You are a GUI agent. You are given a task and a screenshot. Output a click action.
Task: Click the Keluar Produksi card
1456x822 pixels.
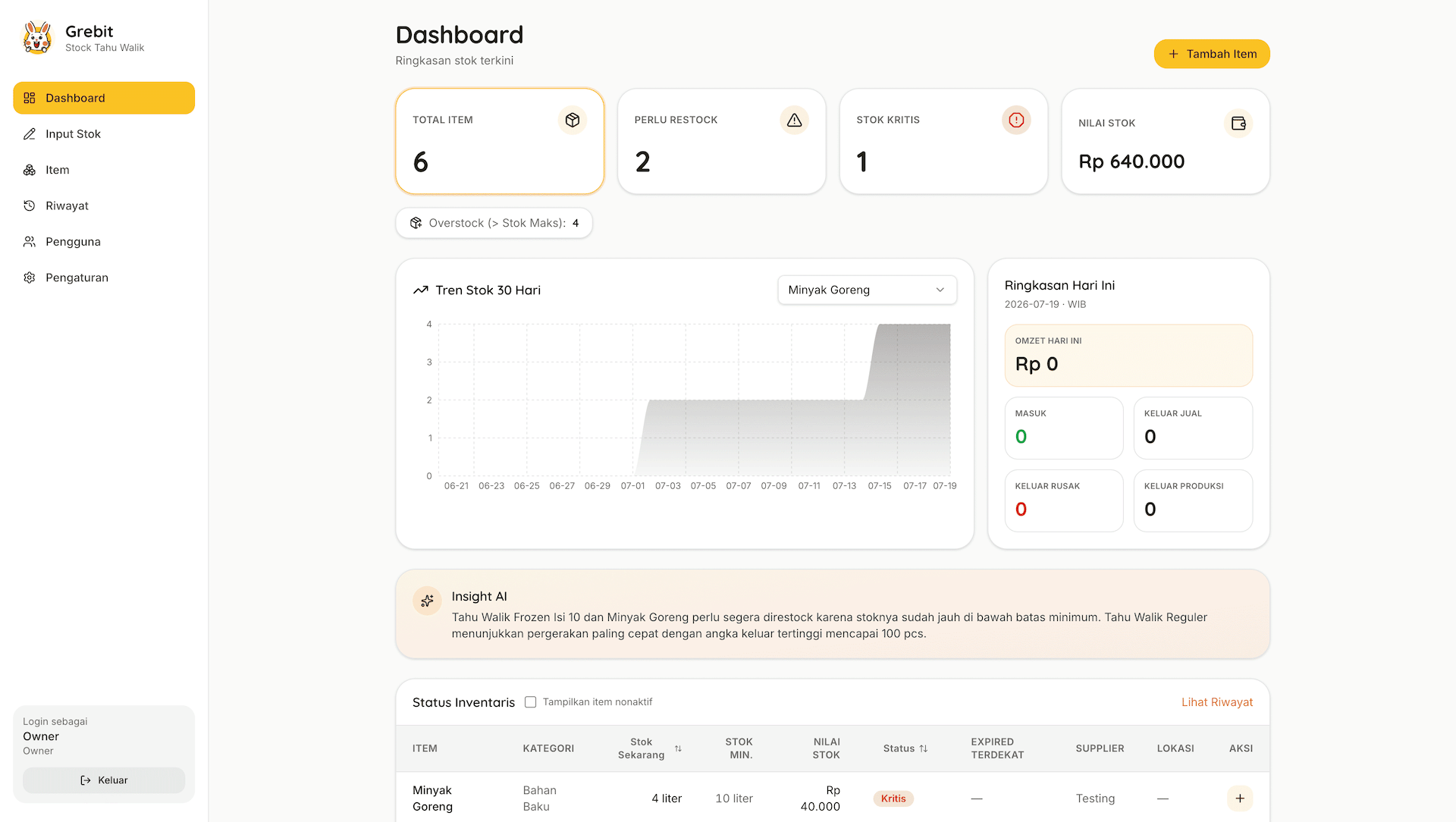pyautogui.click(x=1193, y=500)
